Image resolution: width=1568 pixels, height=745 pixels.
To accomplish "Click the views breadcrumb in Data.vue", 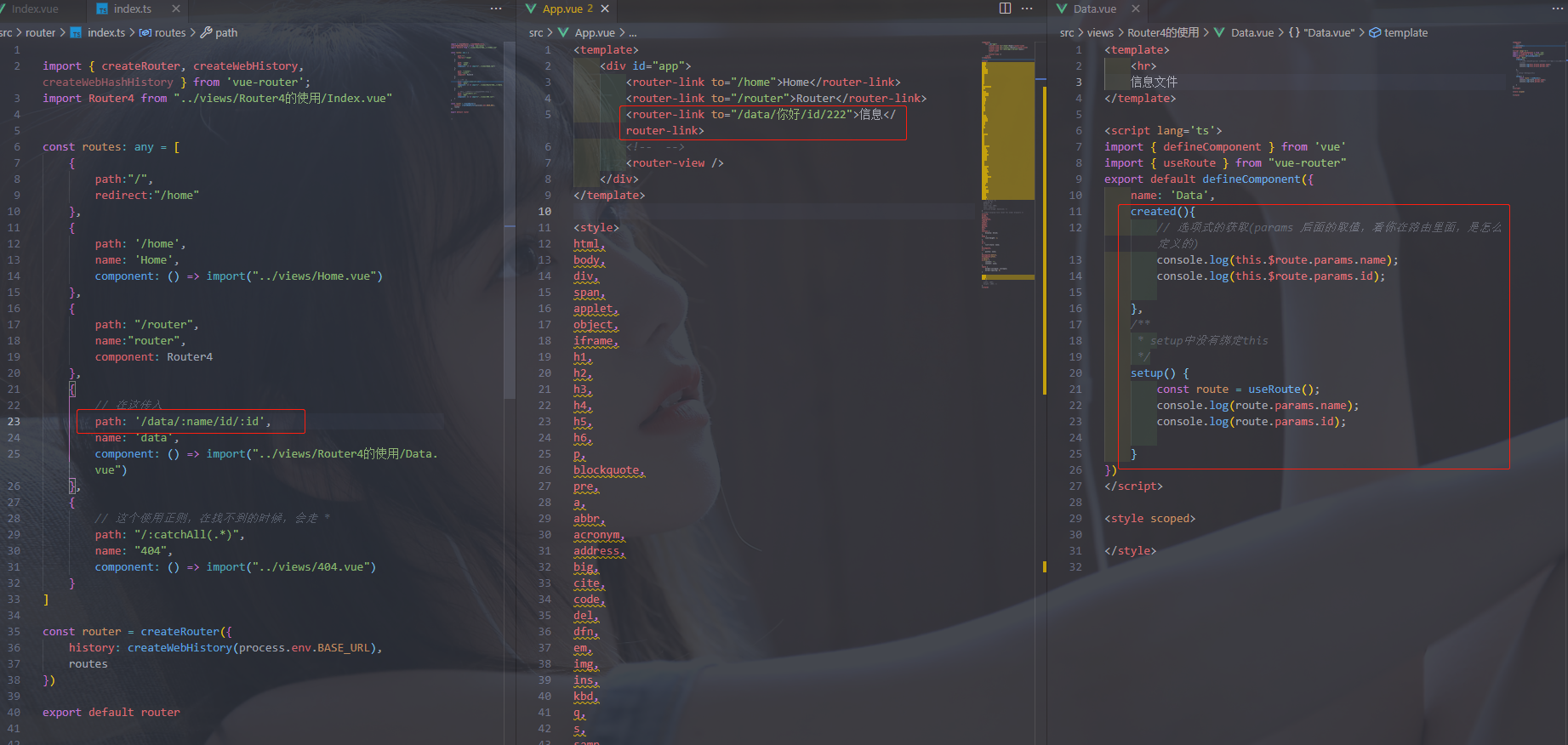I will [x=1100, y=32].
